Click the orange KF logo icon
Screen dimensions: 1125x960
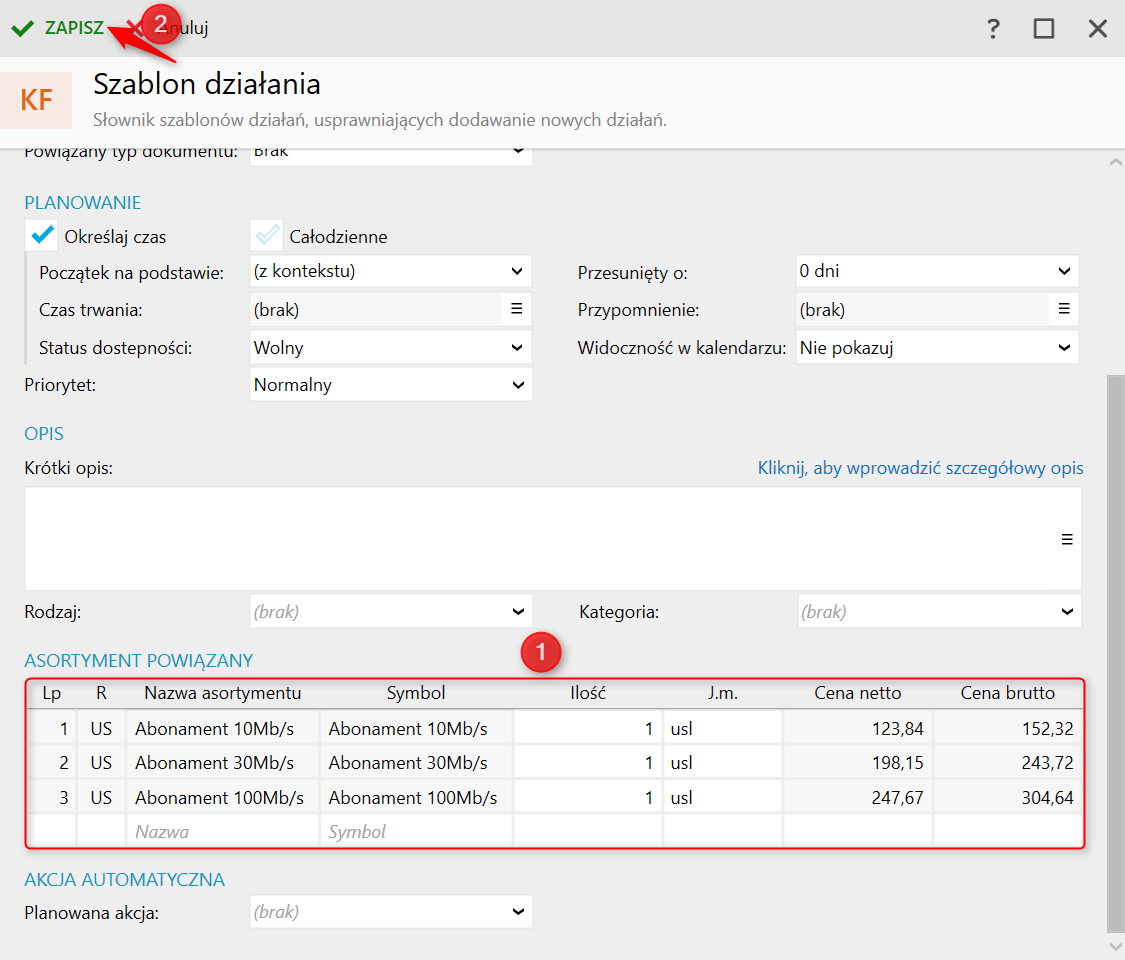pyautogui.click(x=36, y=100)
